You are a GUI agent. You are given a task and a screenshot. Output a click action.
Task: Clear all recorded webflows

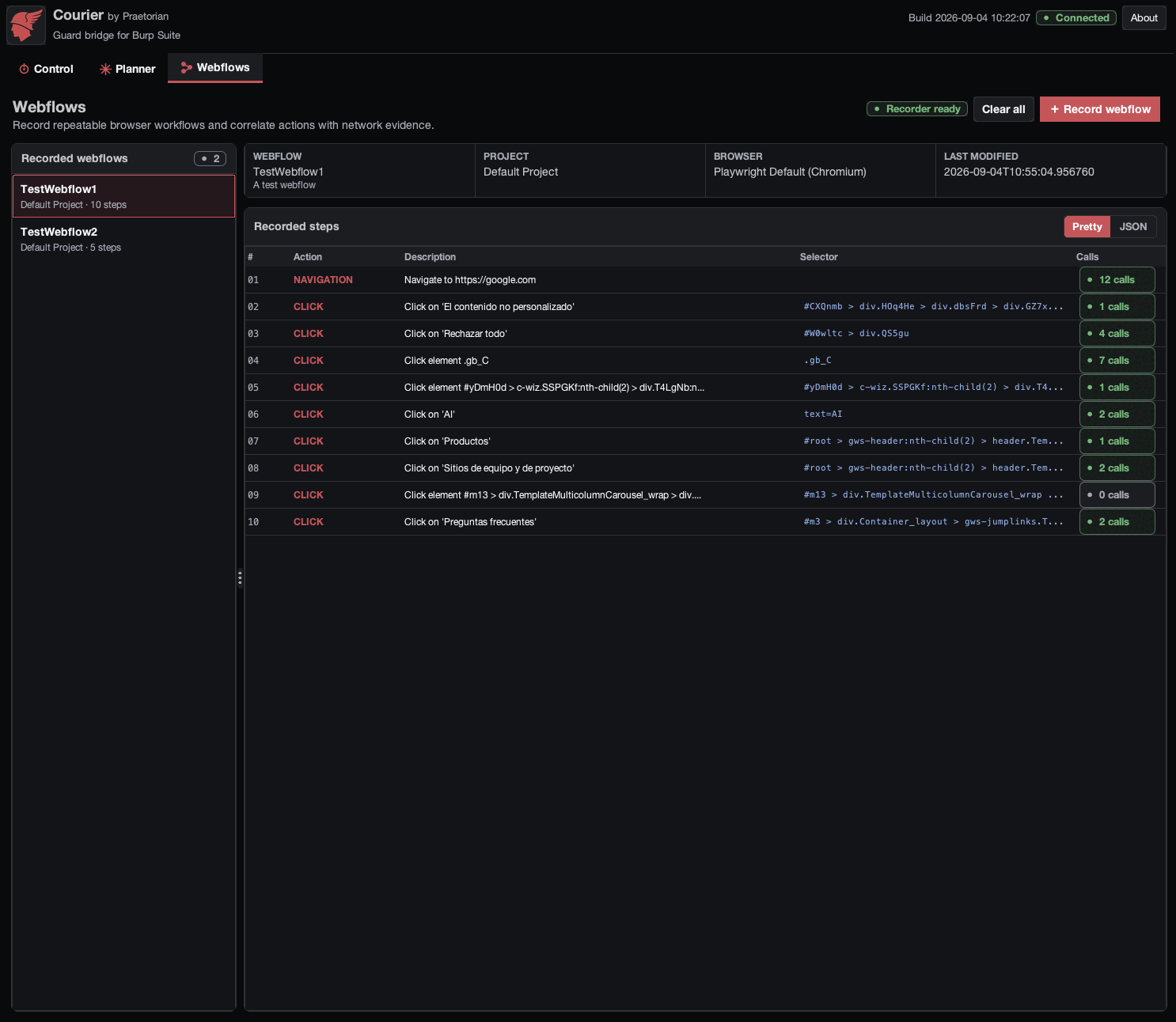(x=1003, y=109)
